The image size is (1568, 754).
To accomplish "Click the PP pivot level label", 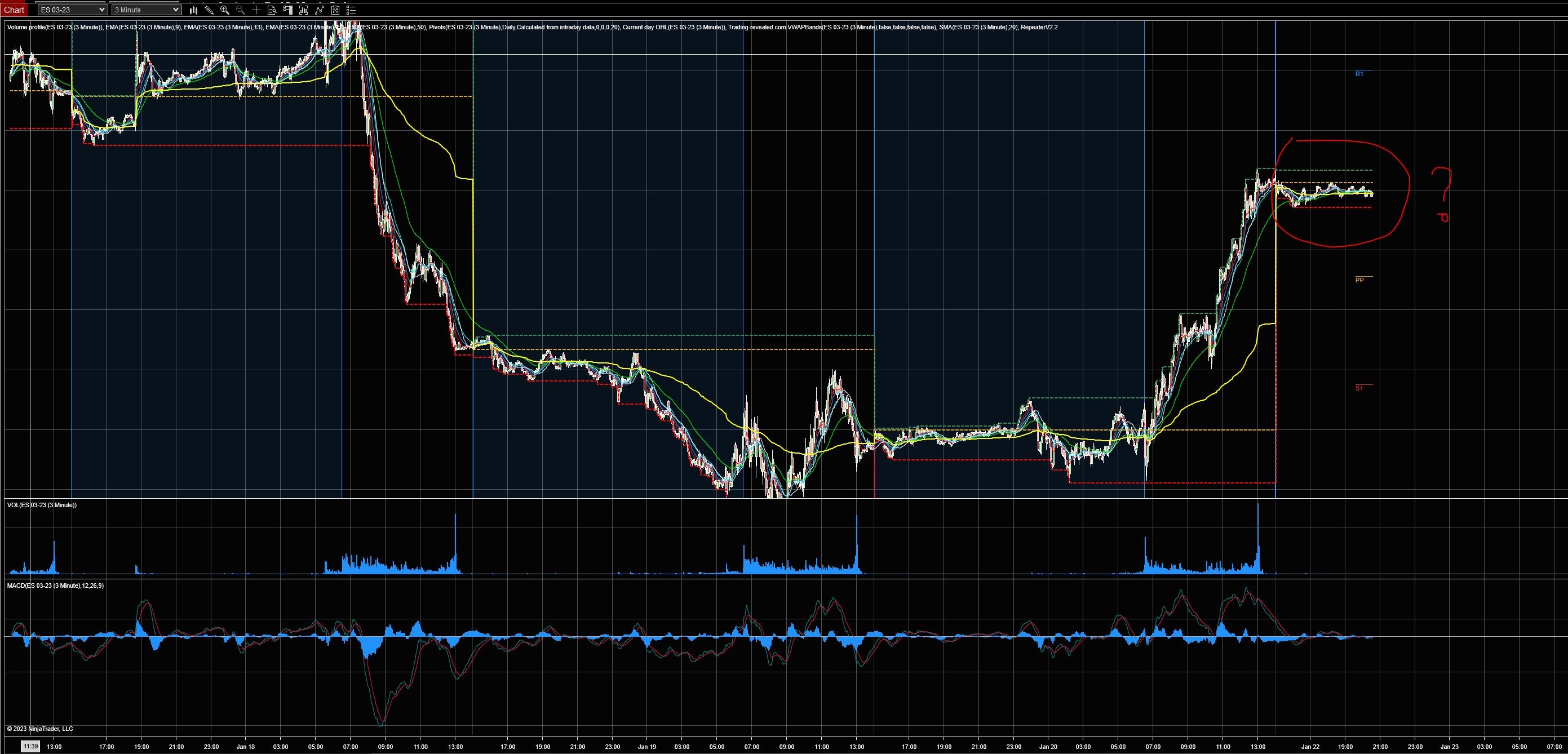I will click(1359, 280).
